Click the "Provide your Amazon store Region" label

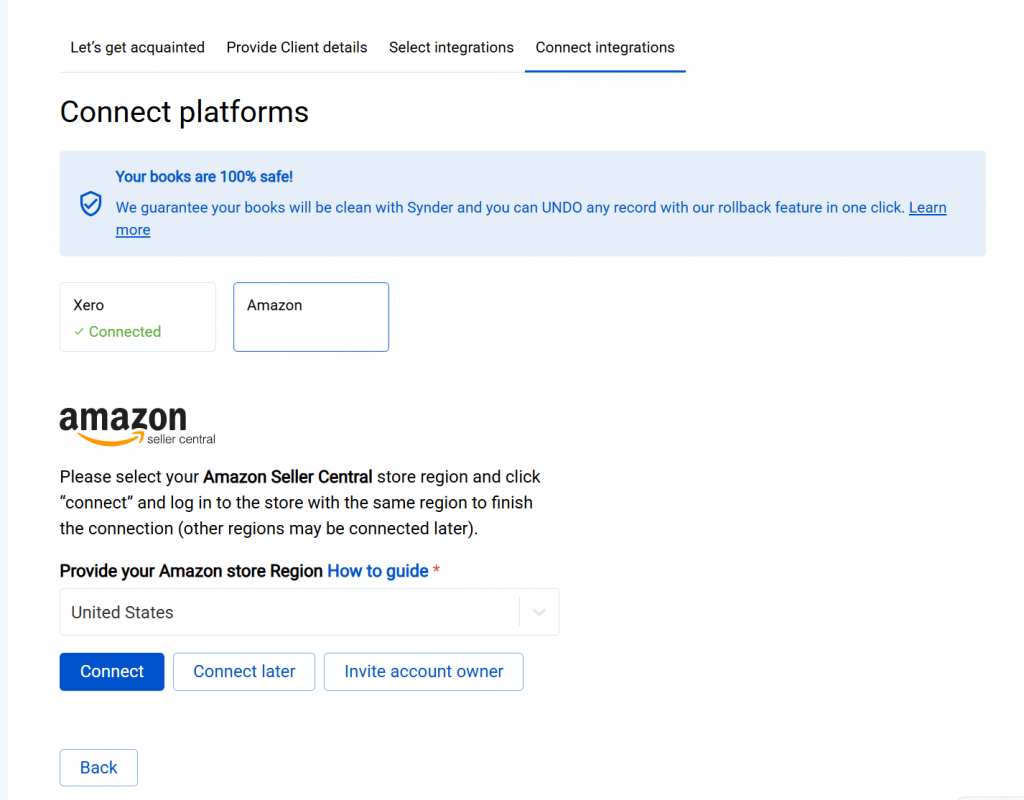191,571
